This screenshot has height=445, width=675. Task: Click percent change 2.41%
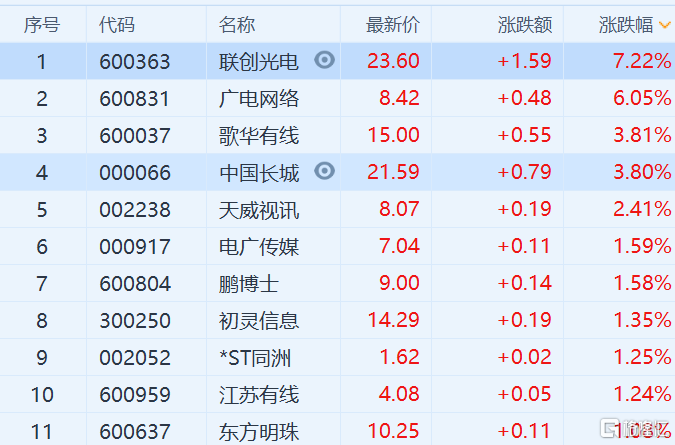pyautogui.click(x=642, y=209)
